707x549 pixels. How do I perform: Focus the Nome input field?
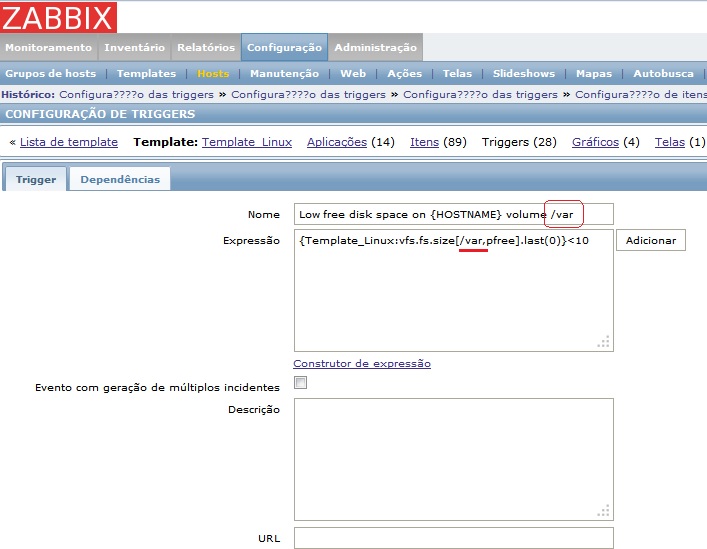(454, 214)
